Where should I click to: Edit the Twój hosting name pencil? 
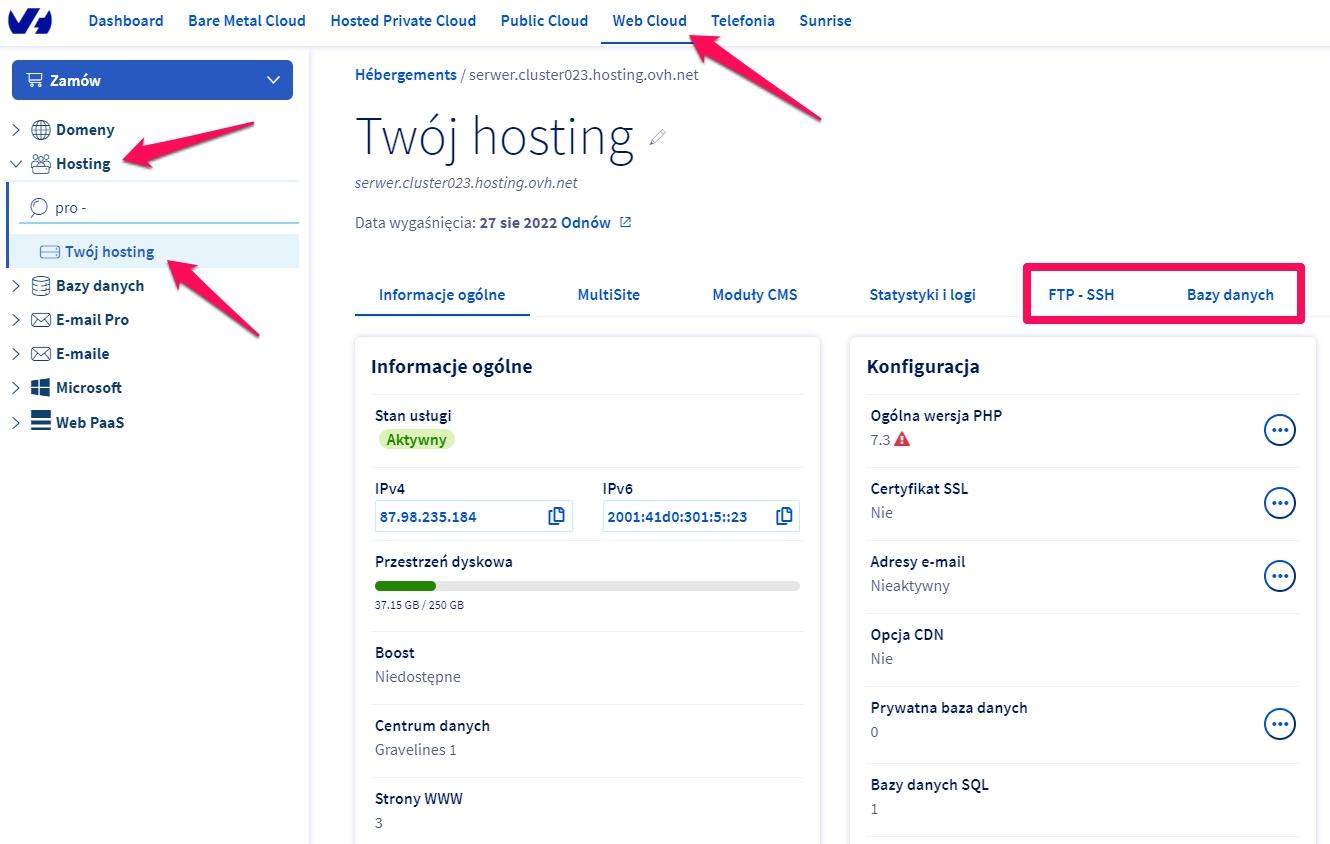(657, 137)
